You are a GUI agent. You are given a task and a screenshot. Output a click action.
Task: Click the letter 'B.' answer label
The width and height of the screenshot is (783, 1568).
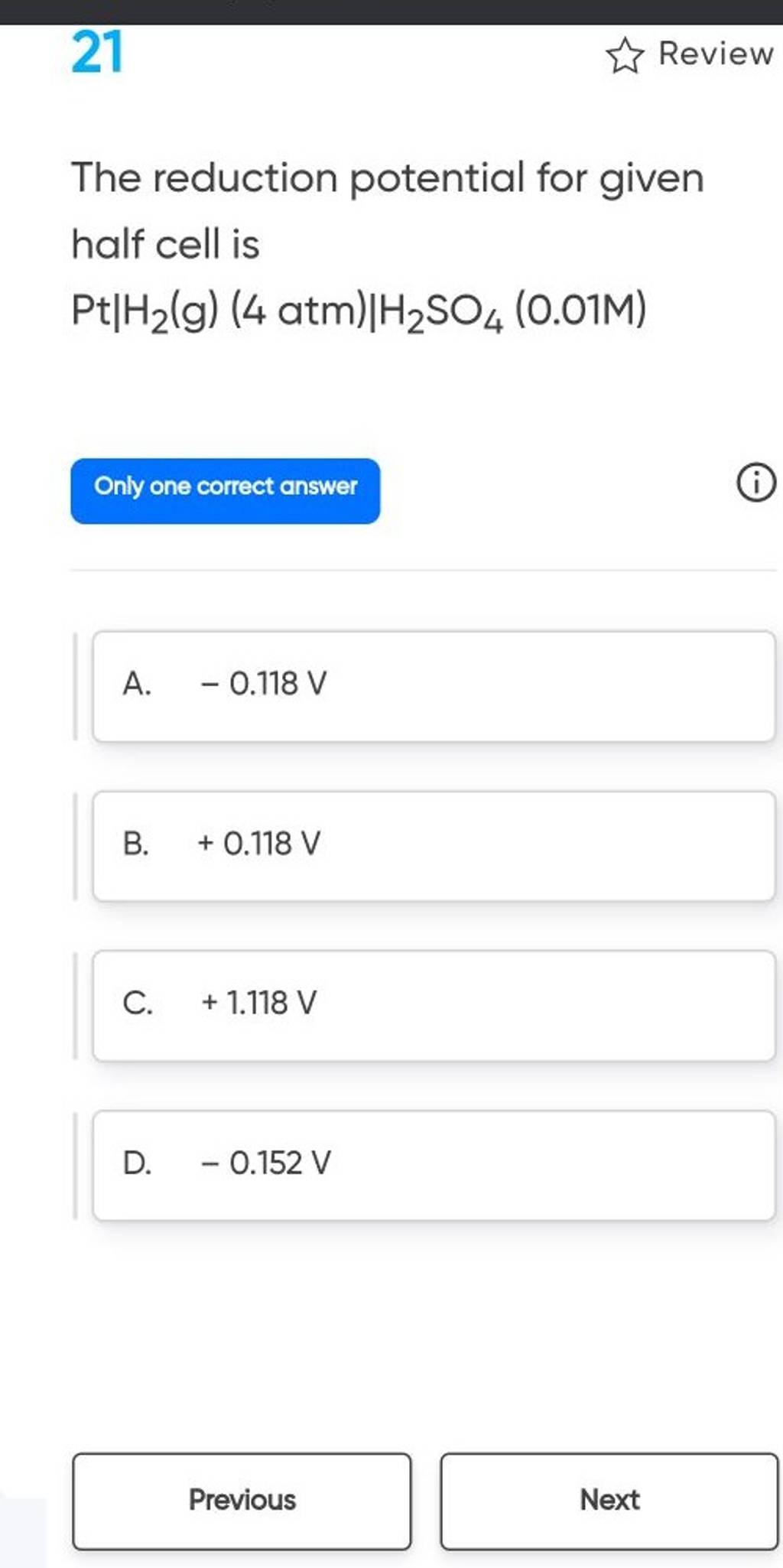point(136,844)
